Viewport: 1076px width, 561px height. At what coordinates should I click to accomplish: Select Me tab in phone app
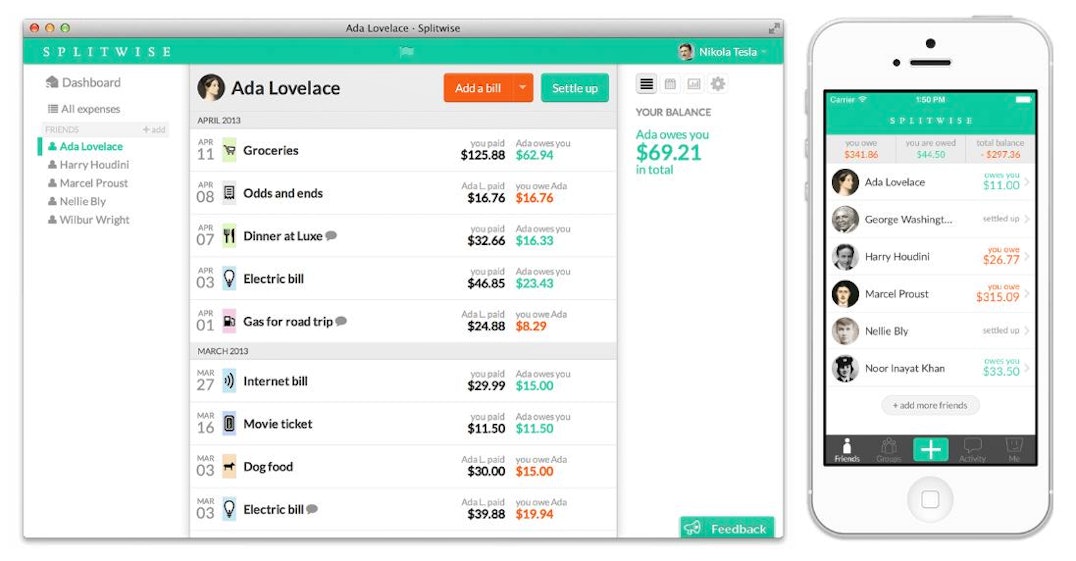tap(1014, 451)
